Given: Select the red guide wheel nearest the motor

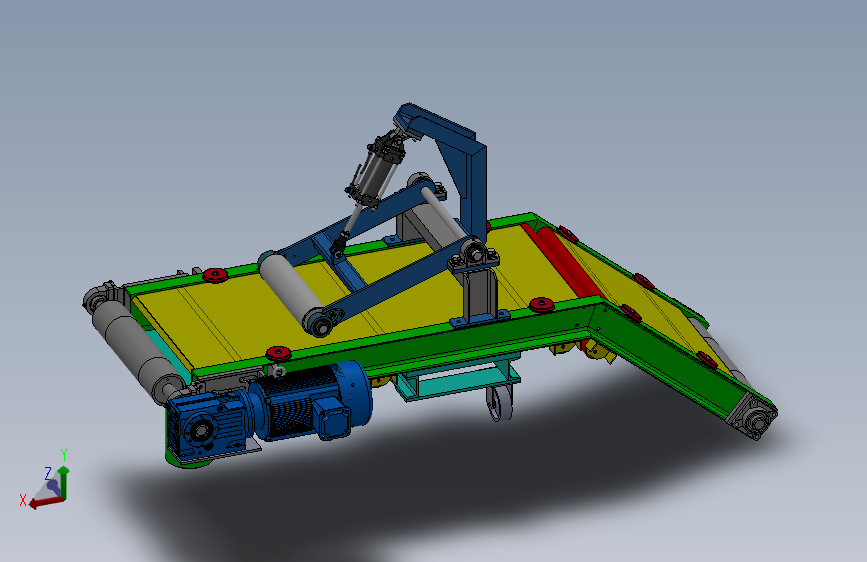Looking at the screenshot, I should point(278,353).
